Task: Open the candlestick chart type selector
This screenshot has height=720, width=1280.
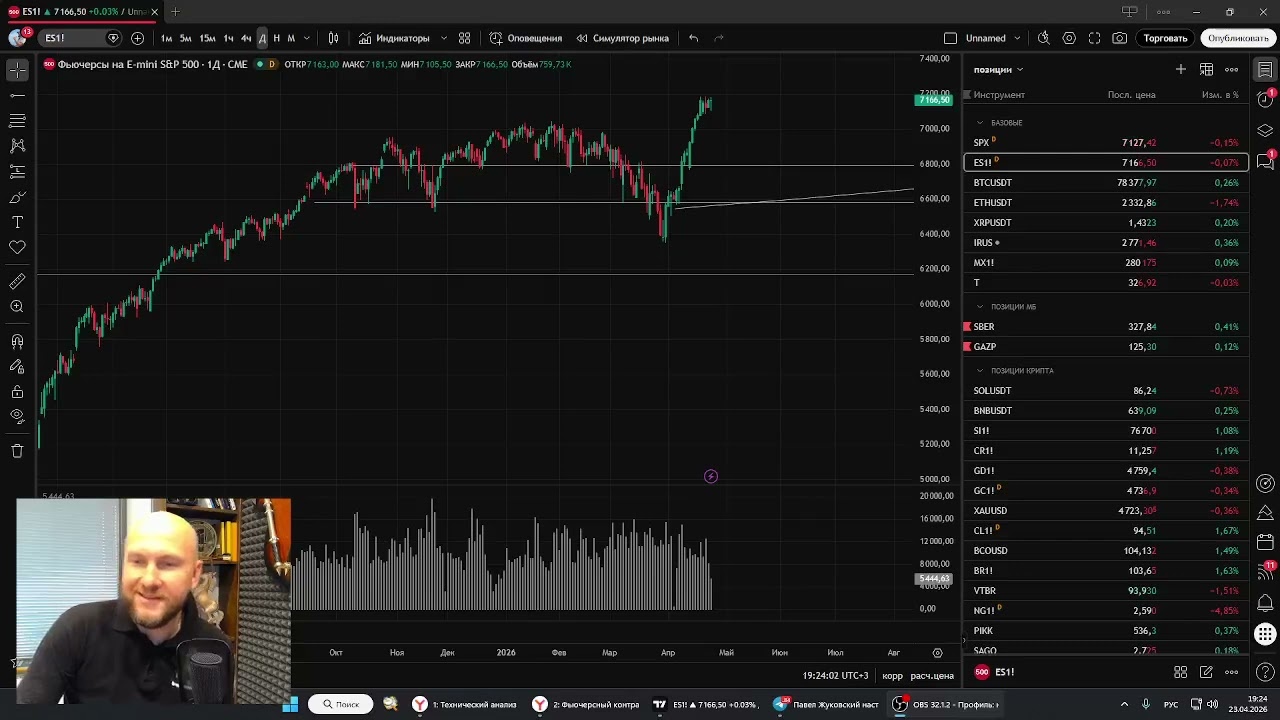Action: point(333,38)
